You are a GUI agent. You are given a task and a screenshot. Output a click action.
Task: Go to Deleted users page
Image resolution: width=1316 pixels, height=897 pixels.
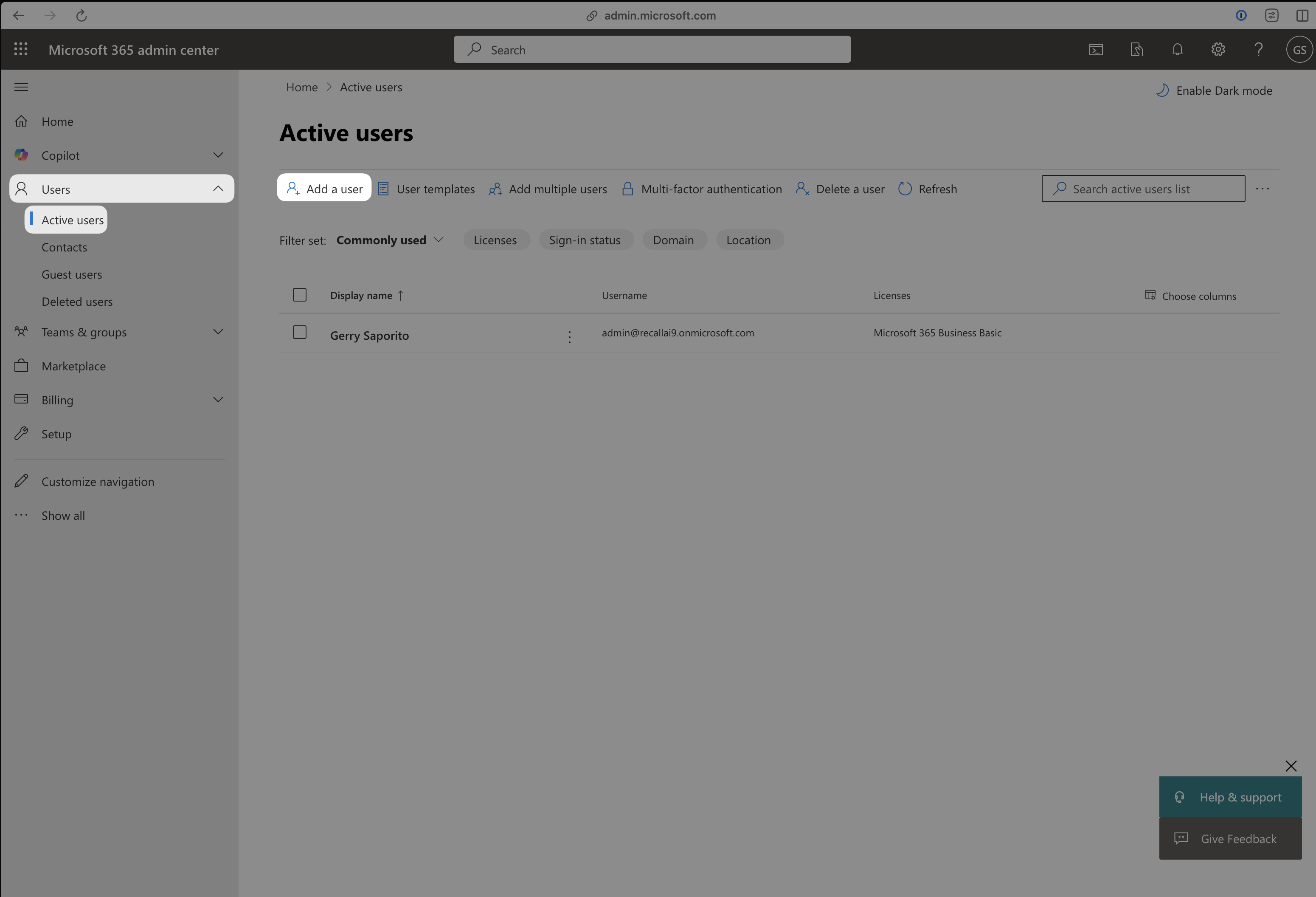click(x=77, y=302)
